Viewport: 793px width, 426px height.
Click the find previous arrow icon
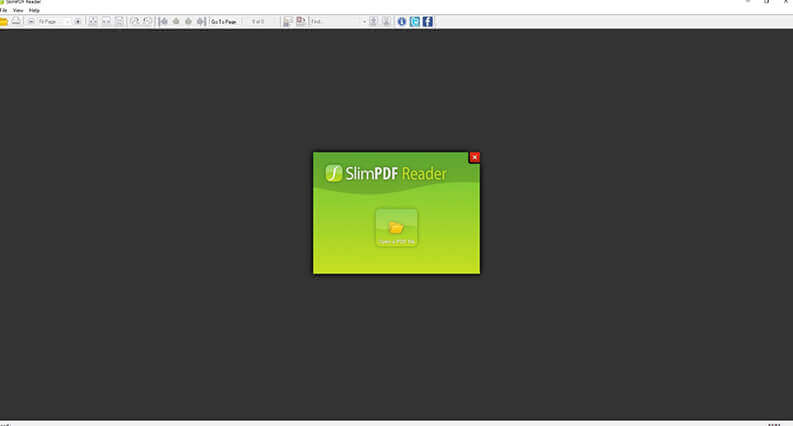click(x=373, y=21)
